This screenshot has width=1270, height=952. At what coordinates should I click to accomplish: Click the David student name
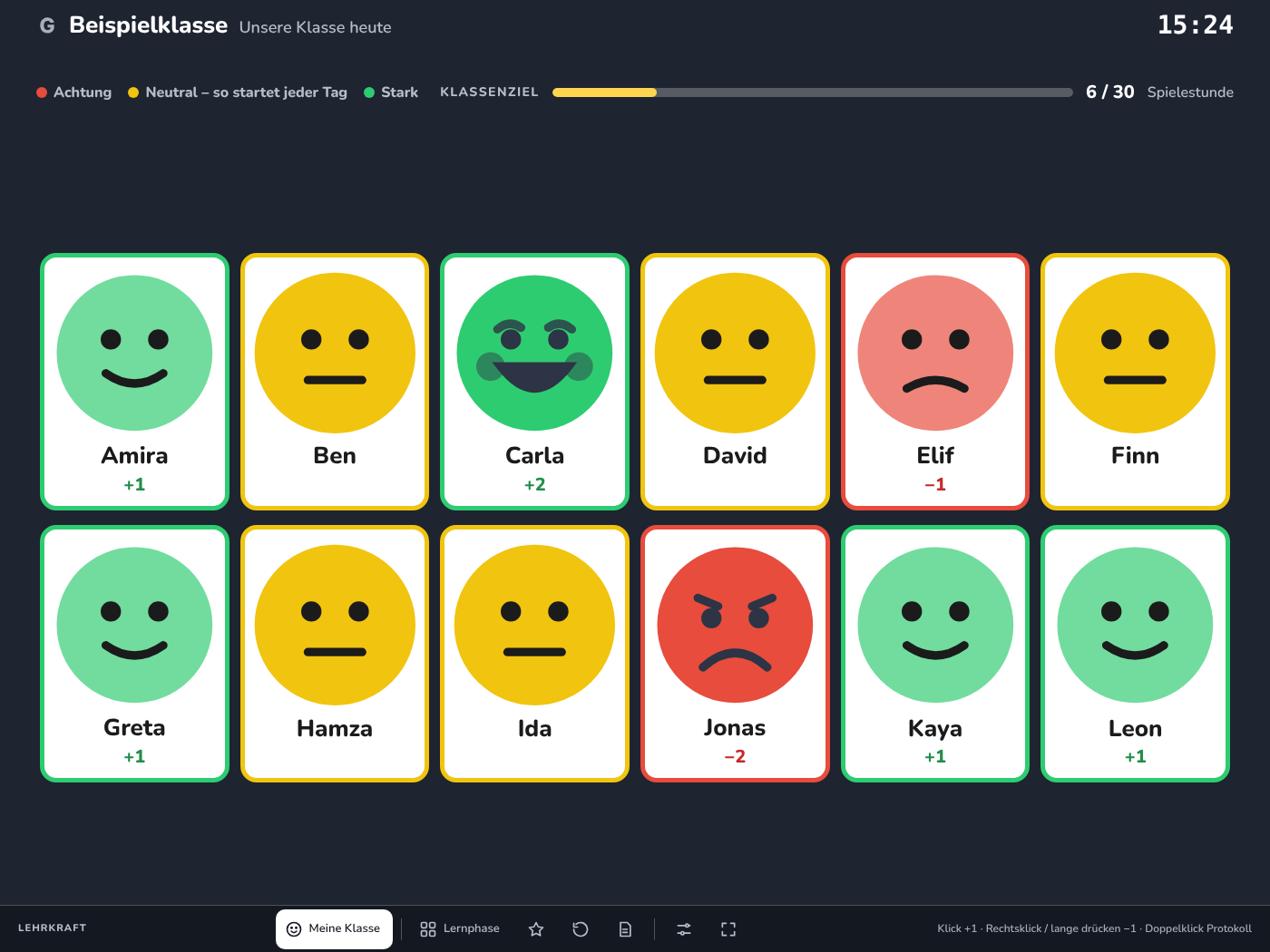(735, 455)
